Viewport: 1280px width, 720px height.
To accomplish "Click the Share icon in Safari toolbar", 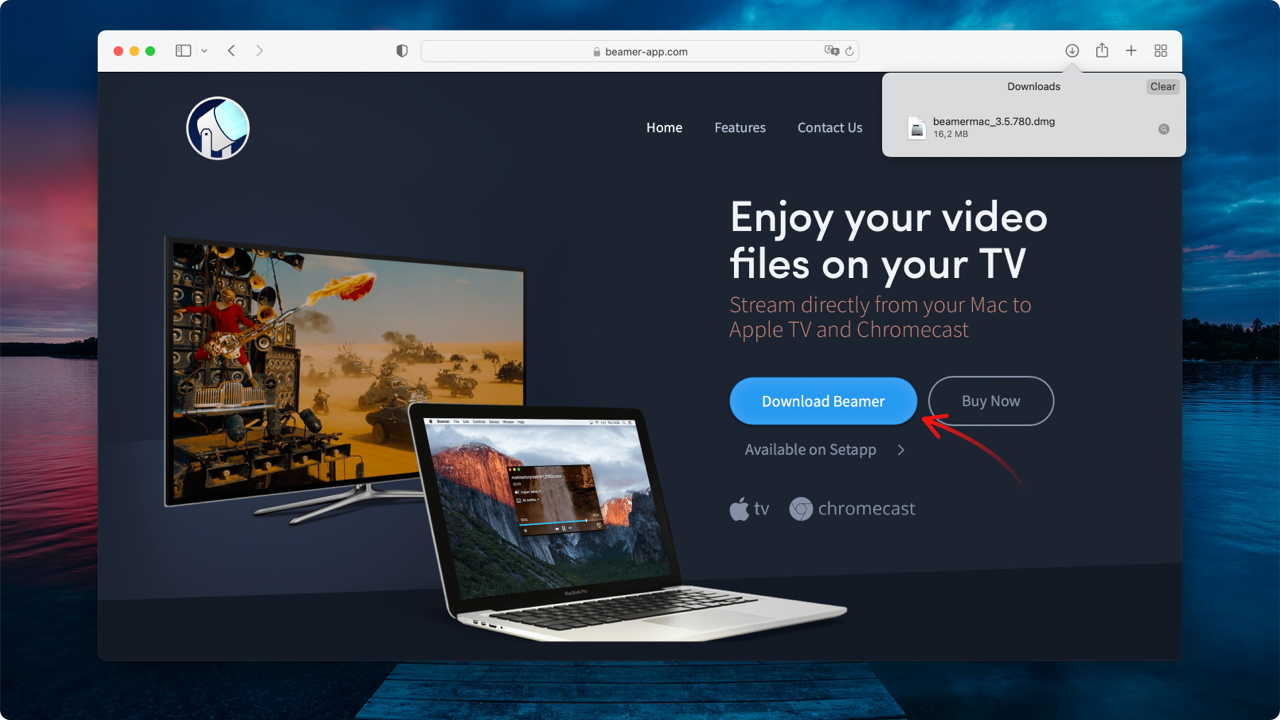I will click(1102, 50).
